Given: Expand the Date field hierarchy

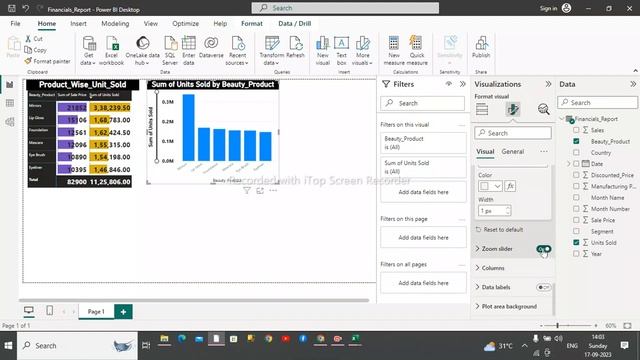Looking at the screenshot, I should coord(569,164).
